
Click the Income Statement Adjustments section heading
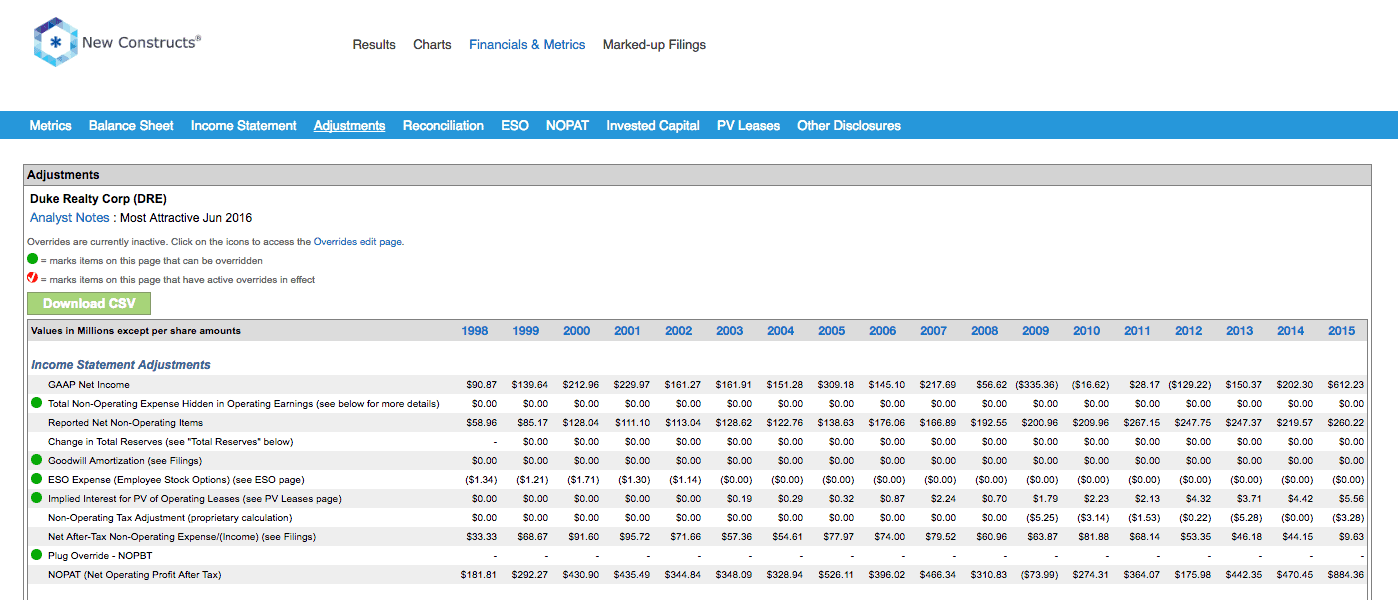121,365
